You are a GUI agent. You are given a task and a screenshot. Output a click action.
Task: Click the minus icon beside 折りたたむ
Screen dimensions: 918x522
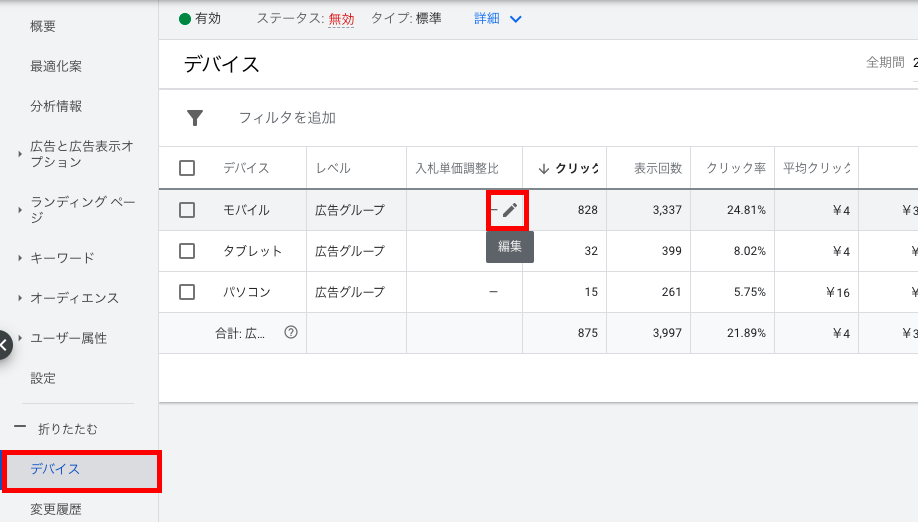[x=20, y=428]
